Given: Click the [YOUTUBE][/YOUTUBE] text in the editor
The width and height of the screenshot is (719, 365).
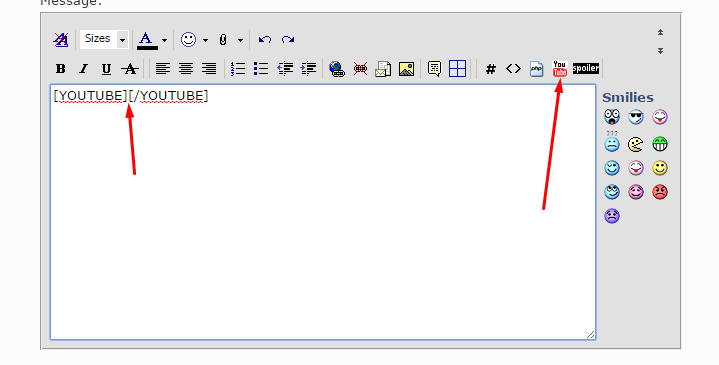Looking at the screenshot, I should point(131,96).
